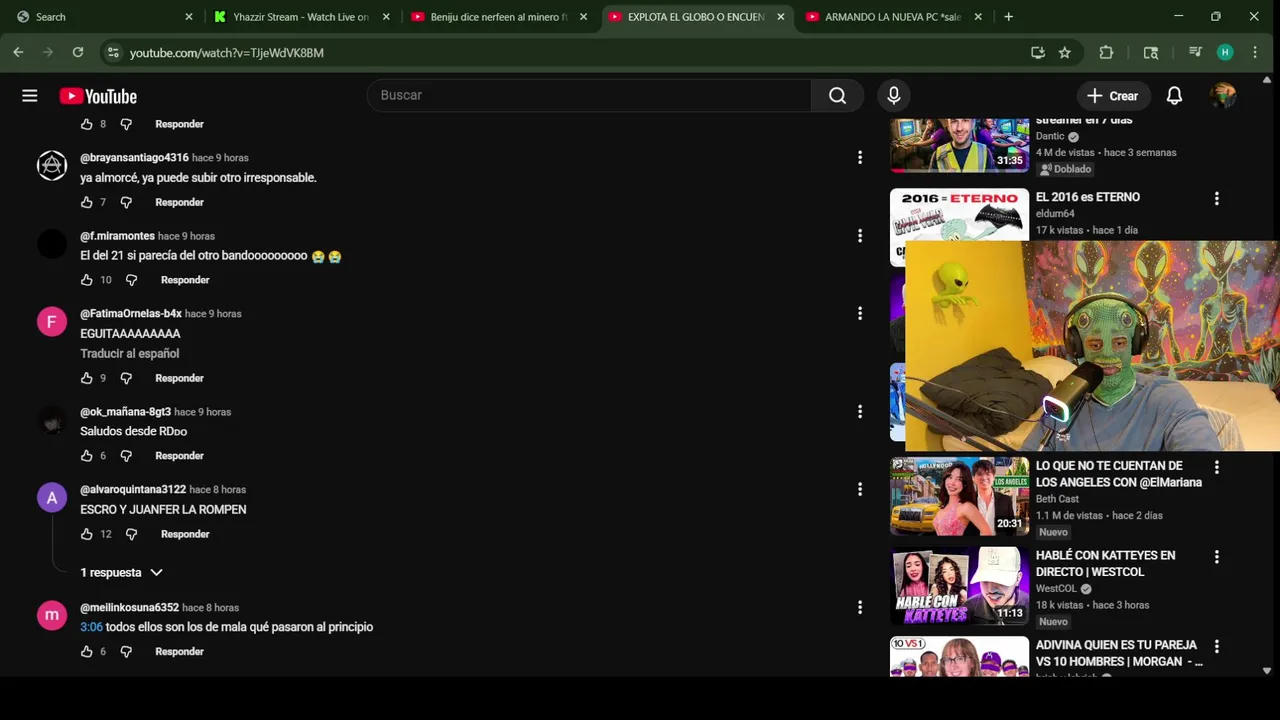Screen dimensions: 1280x720
Task: Open the notifications bell
Action: 1174,96
